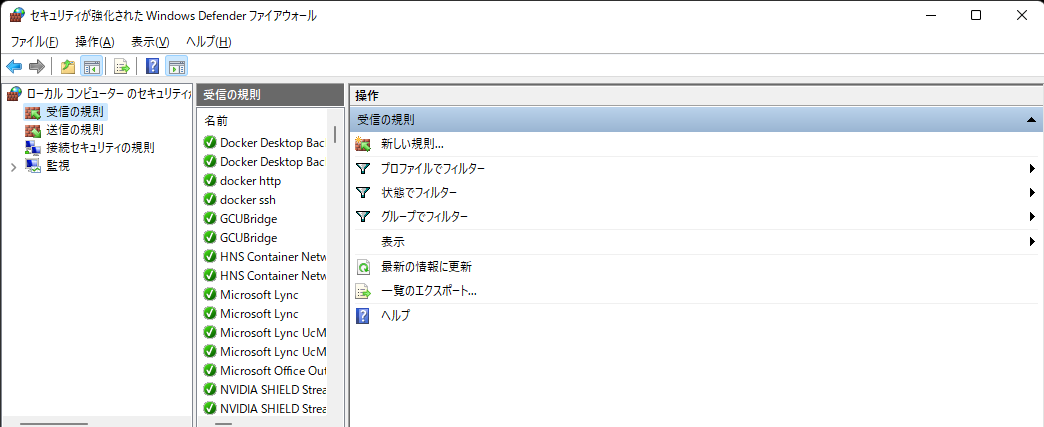Click the back arrow toolbar icon
This screenshot has height=427, width=1044.
14,67
